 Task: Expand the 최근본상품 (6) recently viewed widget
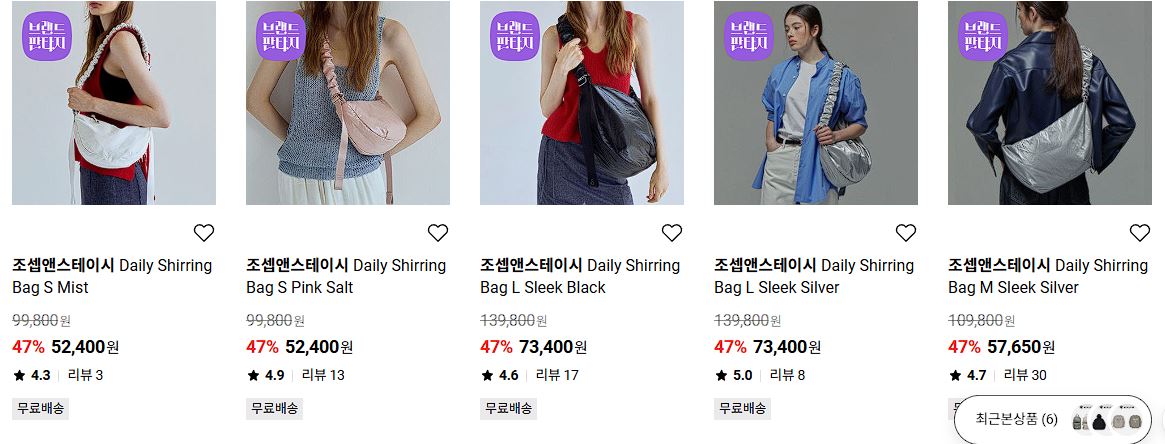[x=1052, y=419]
